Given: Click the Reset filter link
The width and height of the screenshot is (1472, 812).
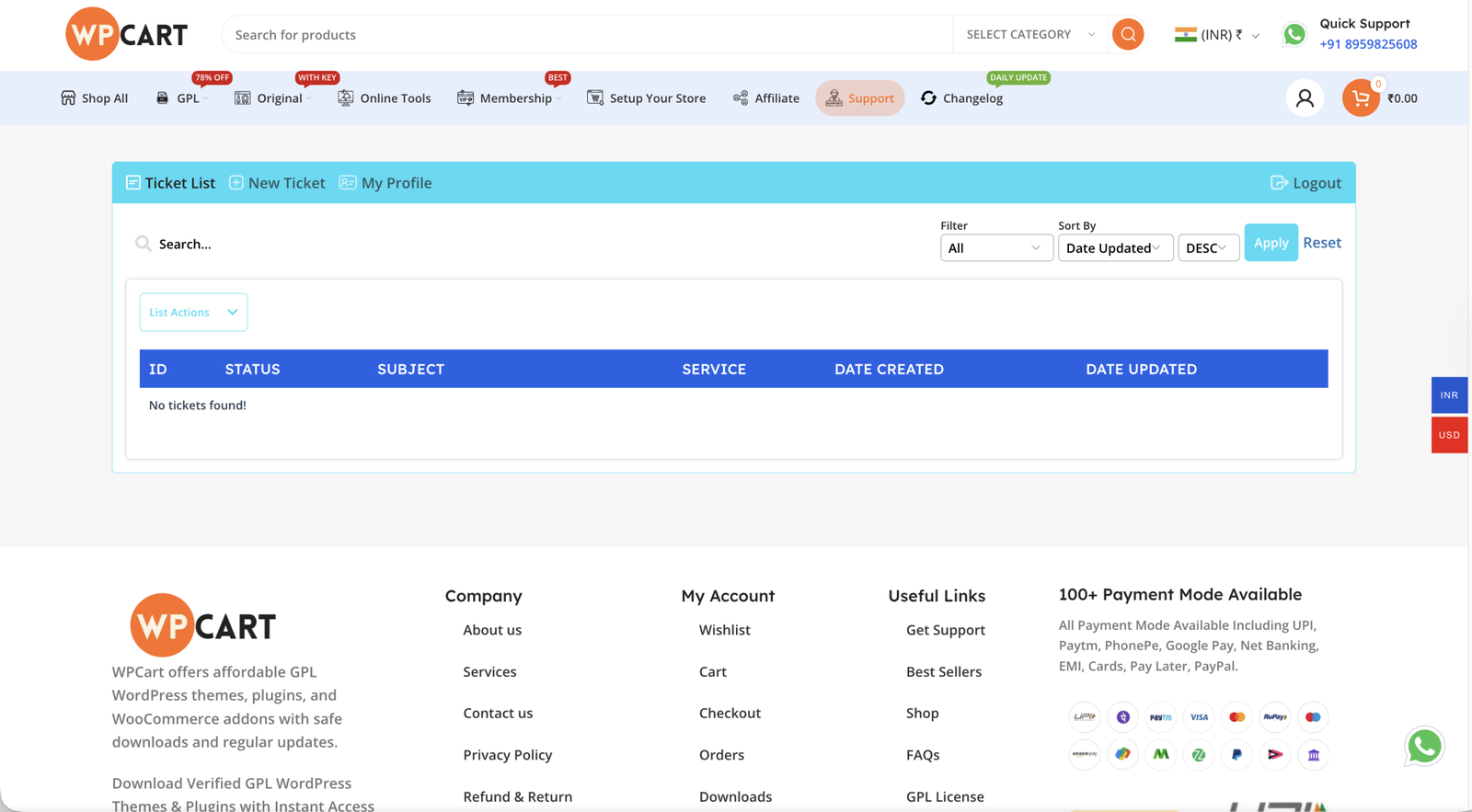Looking at the screenshot, I should tap(1321, 243).
